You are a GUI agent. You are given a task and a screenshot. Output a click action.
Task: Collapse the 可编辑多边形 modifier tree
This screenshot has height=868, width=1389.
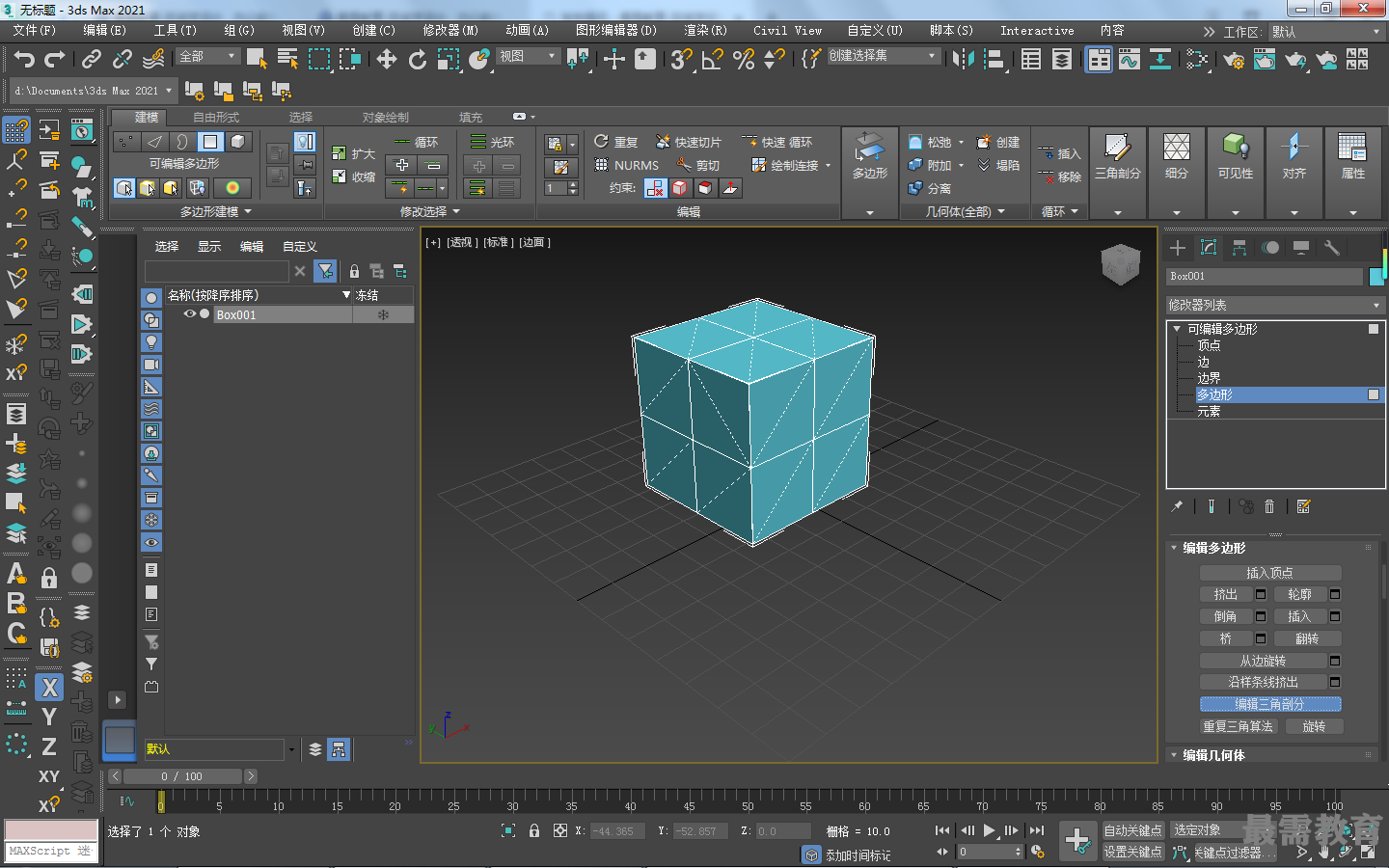[1178, 329]
